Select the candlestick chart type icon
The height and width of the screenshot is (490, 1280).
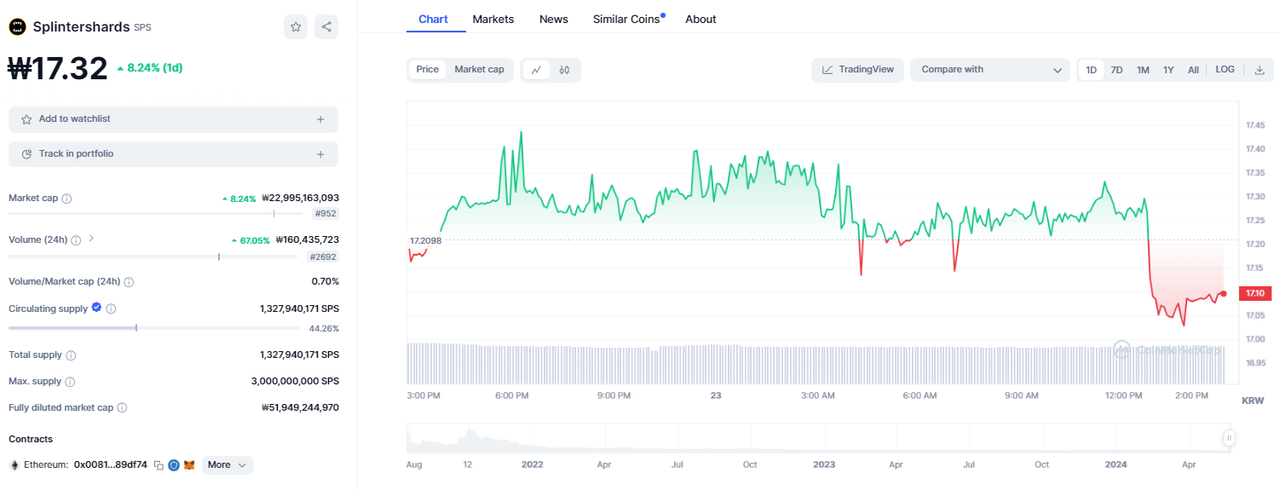click(x=565, y=70)
